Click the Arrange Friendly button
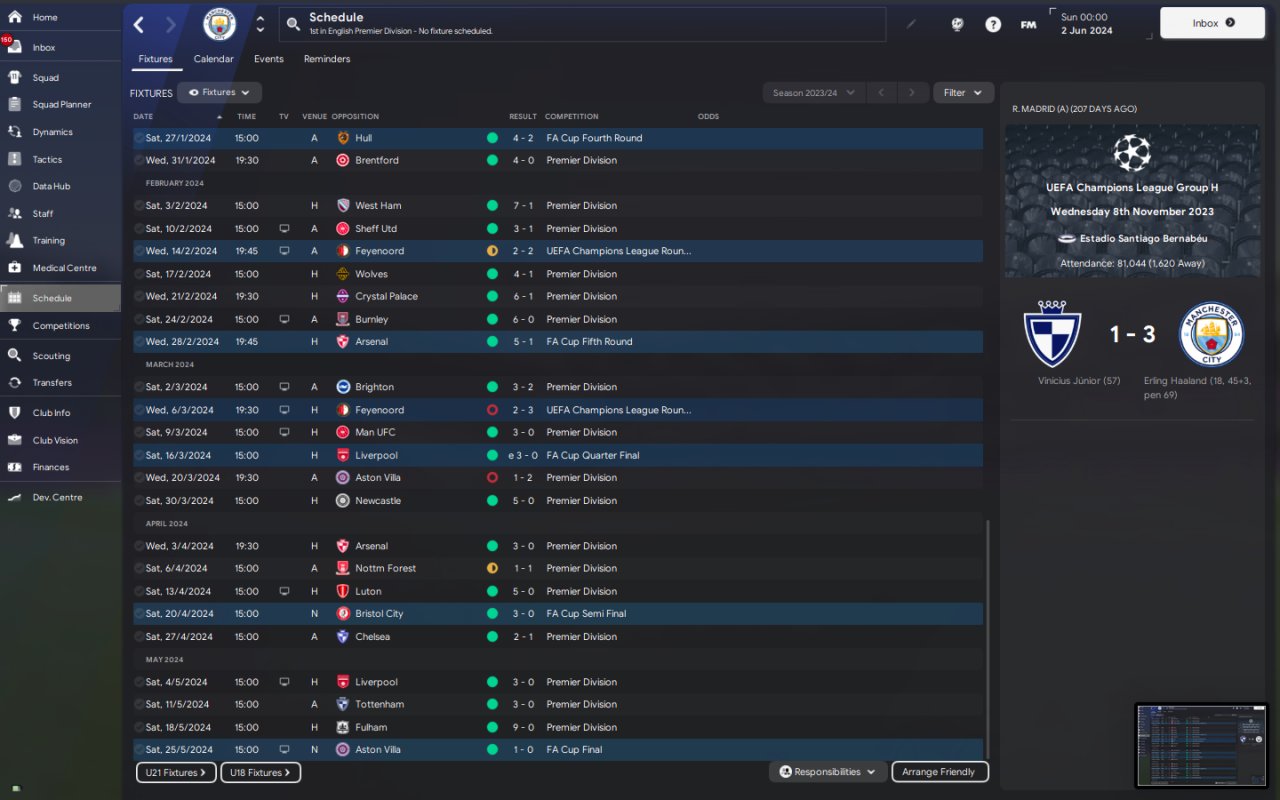Image resolution: width=1280 pixels, height=800 pixels. coord(940,772)
